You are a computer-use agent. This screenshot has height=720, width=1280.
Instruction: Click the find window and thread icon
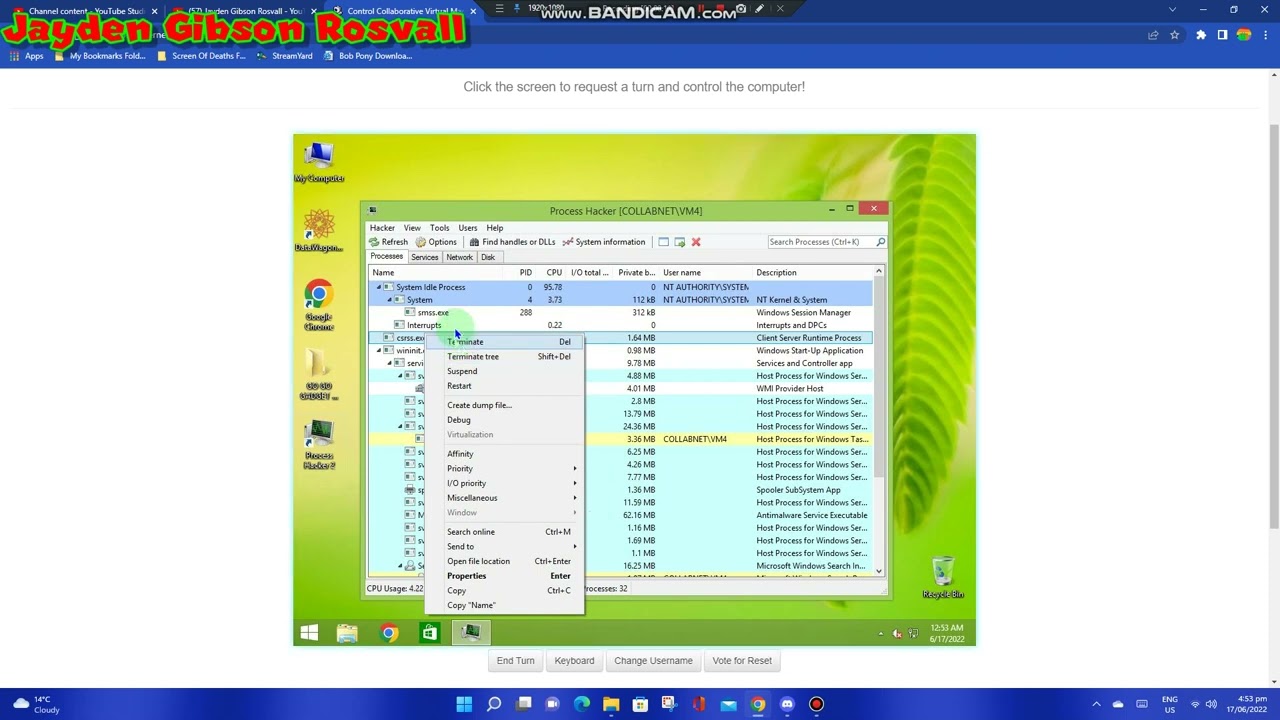[680, 242]
